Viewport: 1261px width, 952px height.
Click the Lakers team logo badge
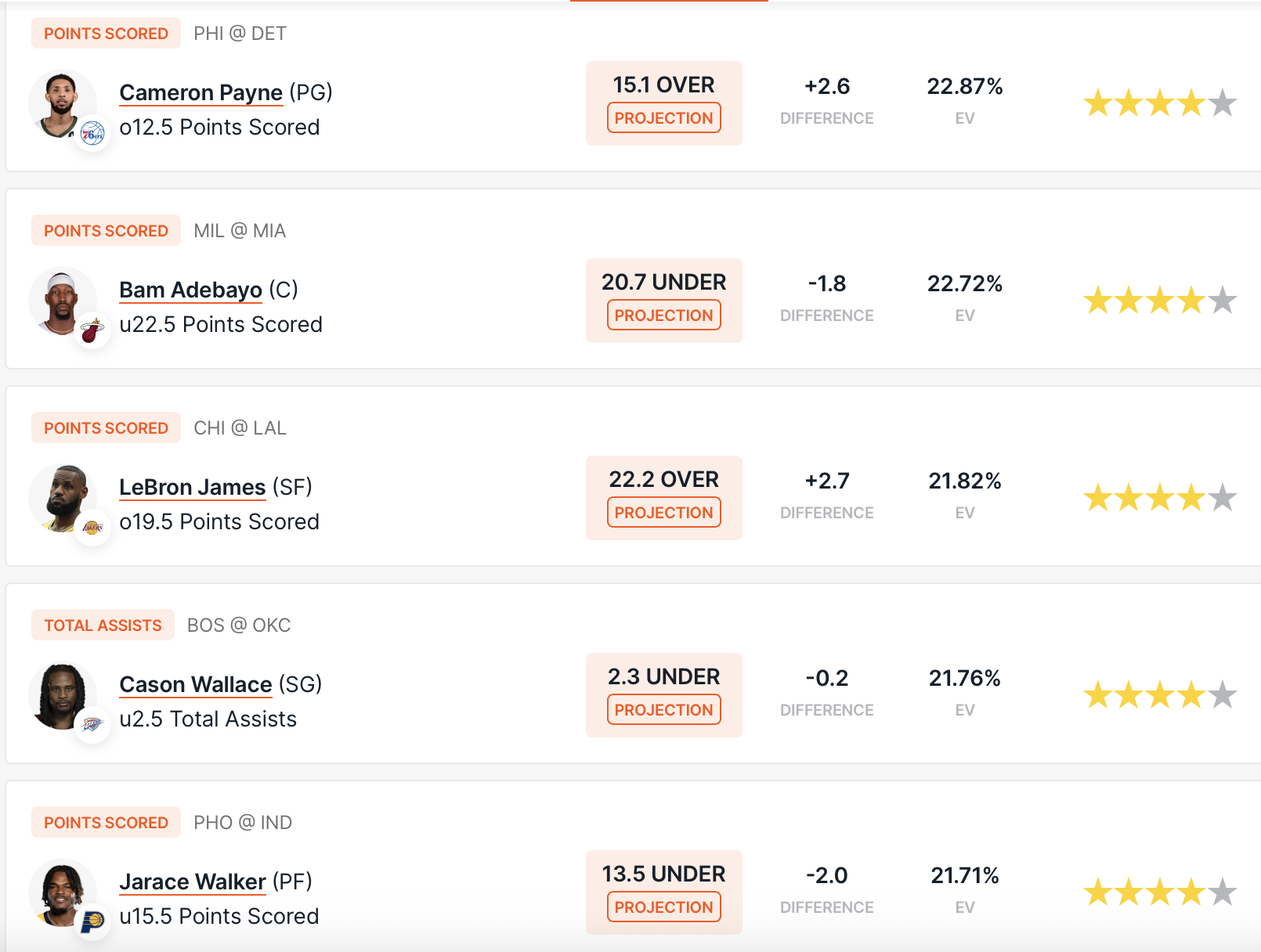[x=92, y=528]
